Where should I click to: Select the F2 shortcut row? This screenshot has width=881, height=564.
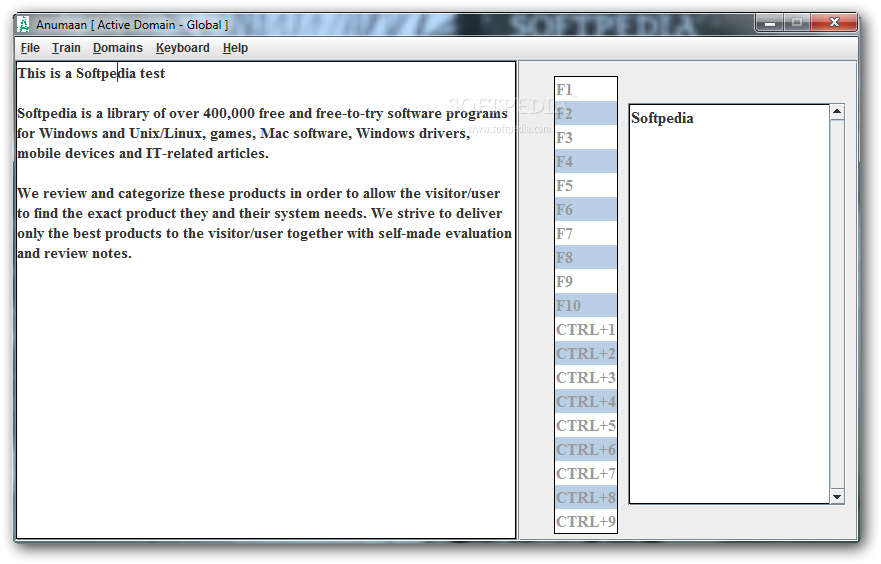coord(585,113)
